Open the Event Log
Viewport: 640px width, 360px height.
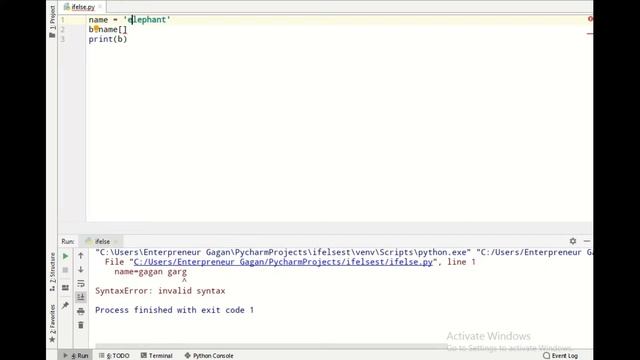(x=560, y=356)
